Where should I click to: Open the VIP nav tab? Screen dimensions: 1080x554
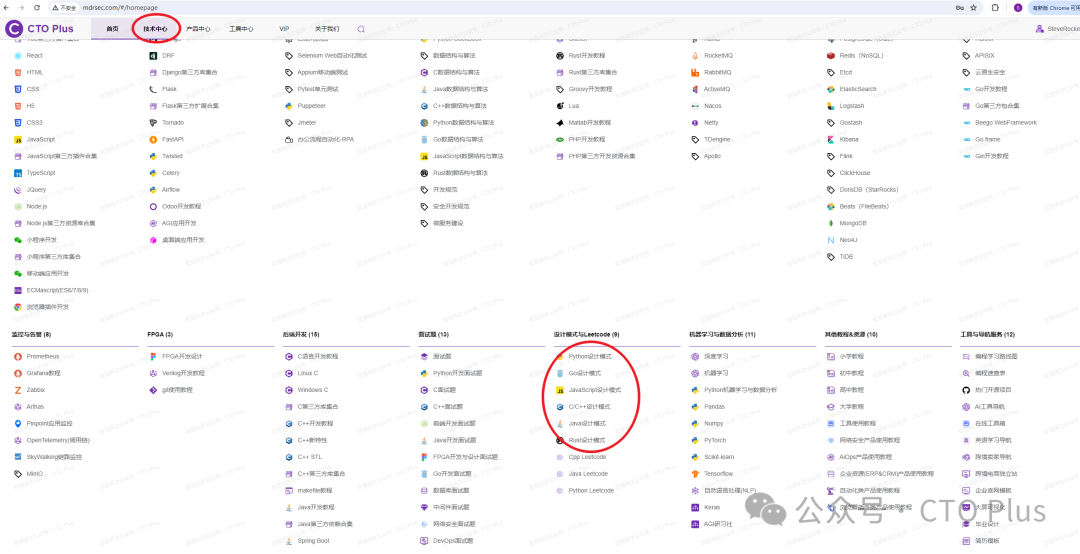(x=284, y=29)
